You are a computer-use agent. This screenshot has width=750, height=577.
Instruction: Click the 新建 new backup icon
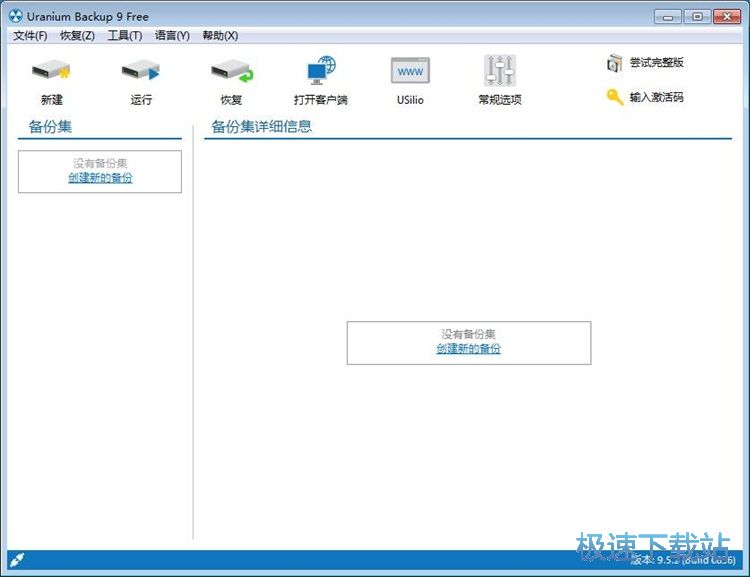(x=51, y=71)
